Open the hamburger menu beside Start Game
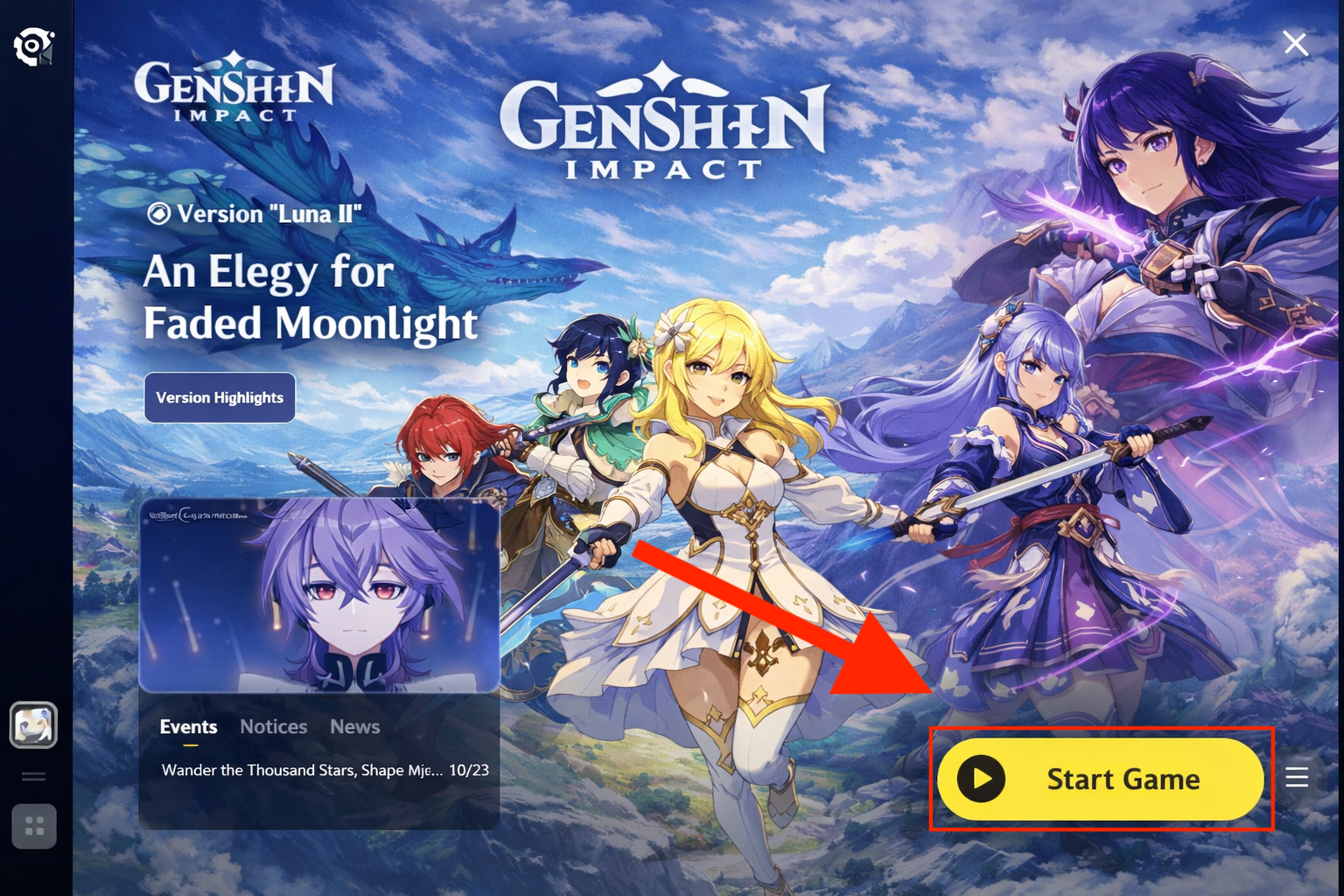This screenshot has width=1344, height=896. pyautogui.click(x=1297, y=777)
